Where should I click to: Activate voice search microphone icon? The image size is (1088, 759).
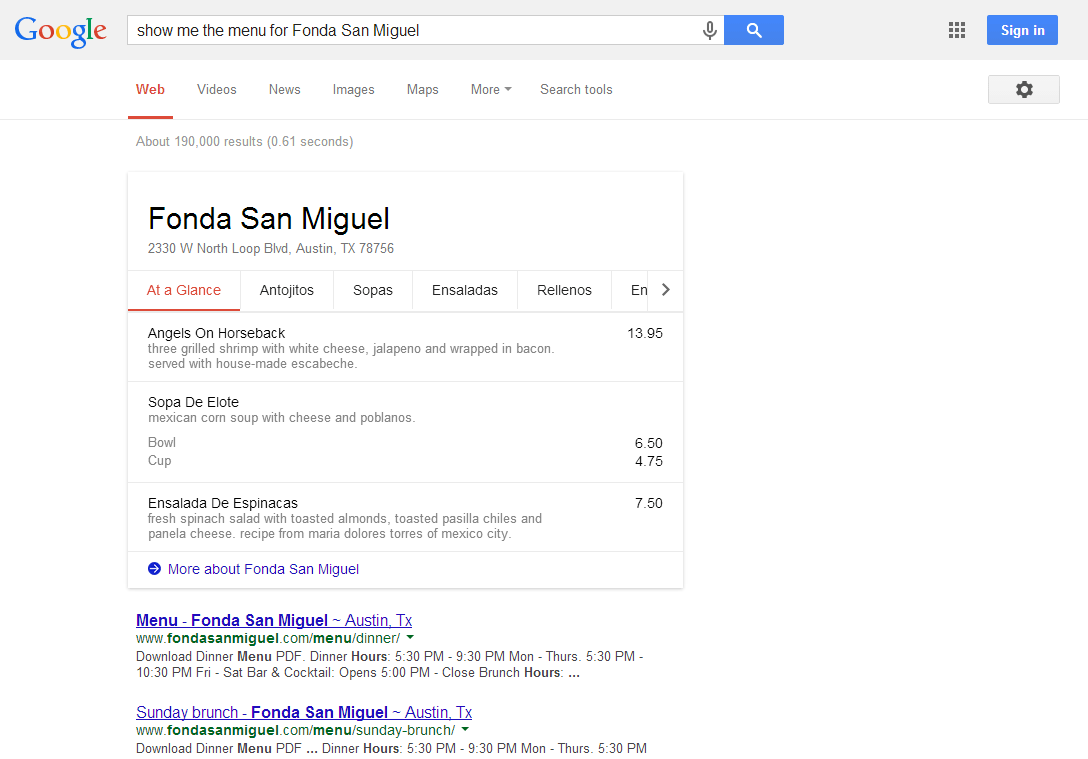(x=709, y=31)
